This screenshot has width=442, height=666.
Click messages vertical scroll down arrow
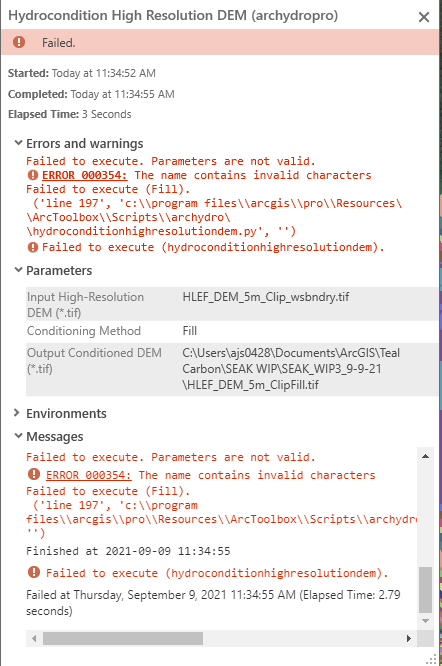425,621
